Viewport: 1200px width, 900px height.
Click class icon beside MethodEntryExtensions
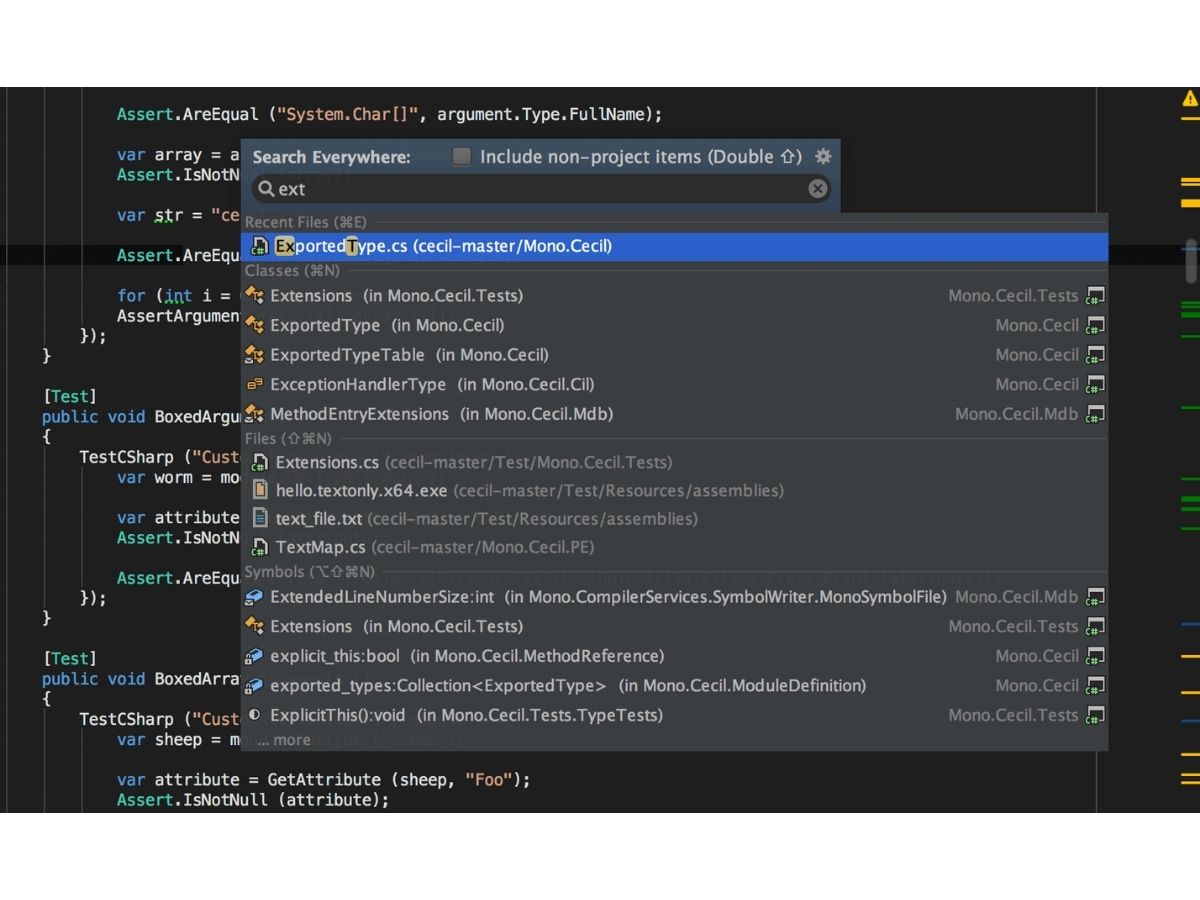pos(254,414)
